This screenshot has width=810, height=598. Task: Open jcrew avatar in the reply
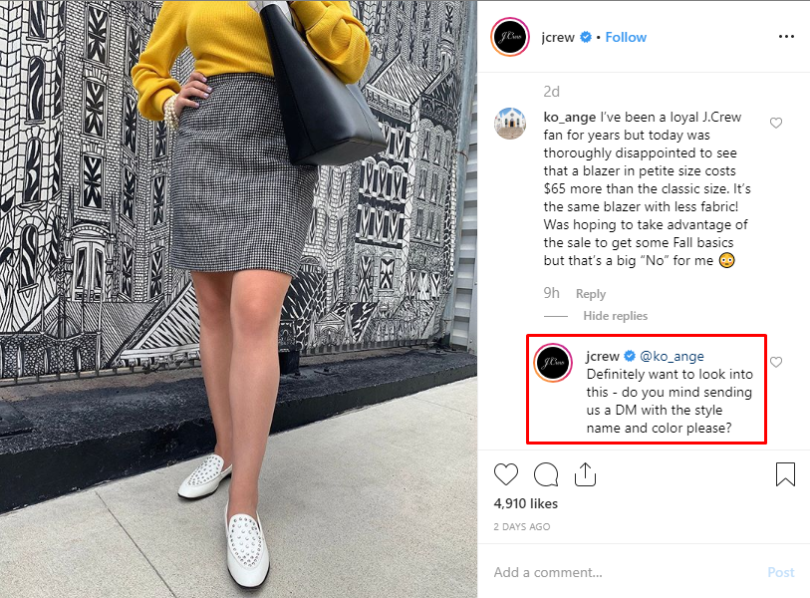click(x=553, y=363)
